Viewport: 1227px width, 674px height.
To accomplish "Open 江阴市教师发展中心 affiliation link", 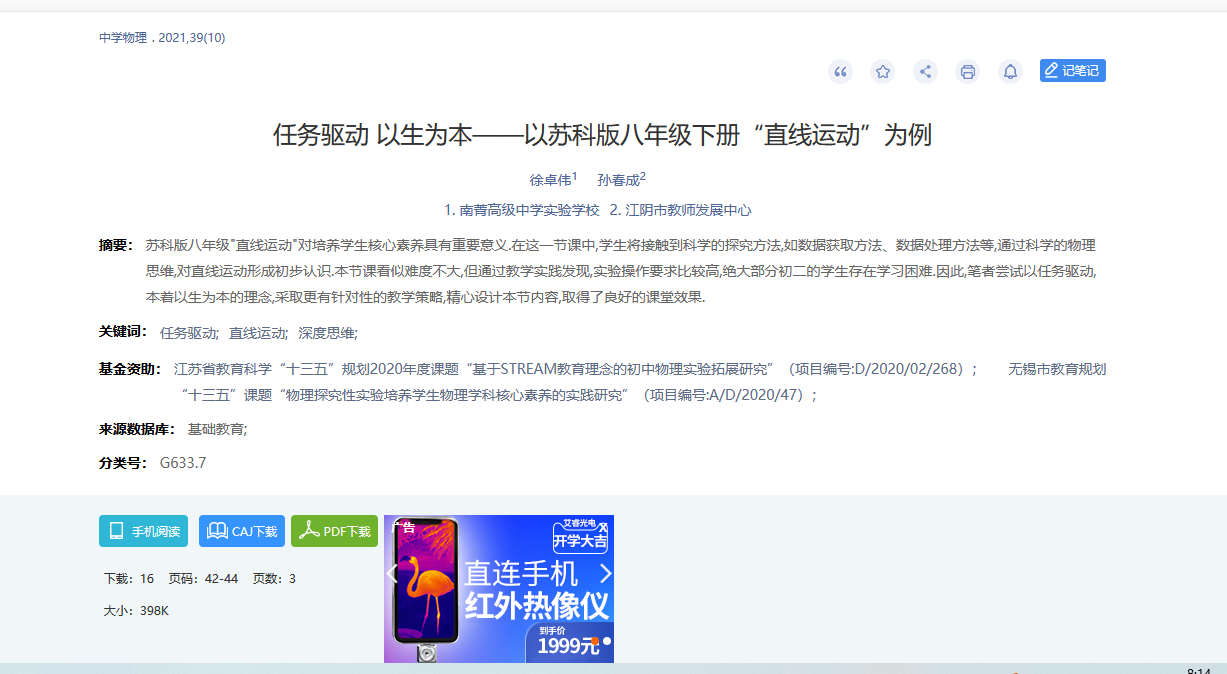I will pos(688,210).
